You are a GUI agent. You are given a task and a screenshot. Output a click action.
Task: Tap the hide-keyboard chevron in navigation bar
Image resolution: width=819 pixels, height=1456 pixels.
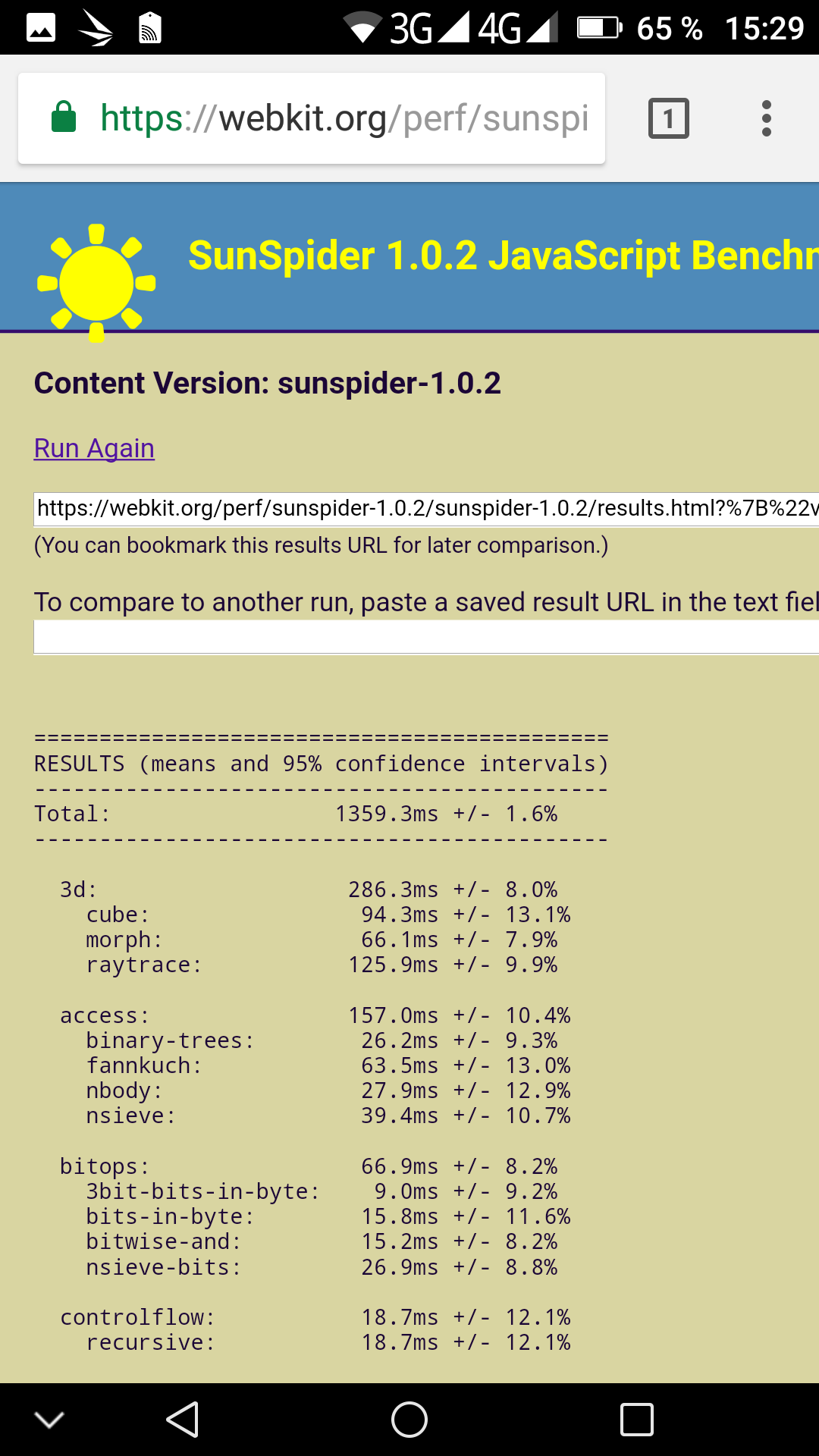(50, 1420)
